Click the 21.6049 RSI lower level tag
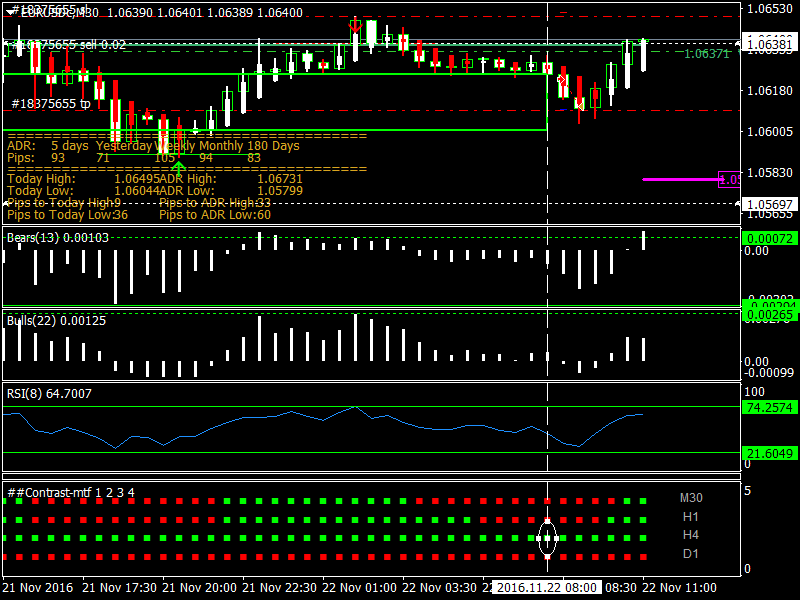Viewport: 800px width, 600px height. pyautogui.click(x=769, y=454)
